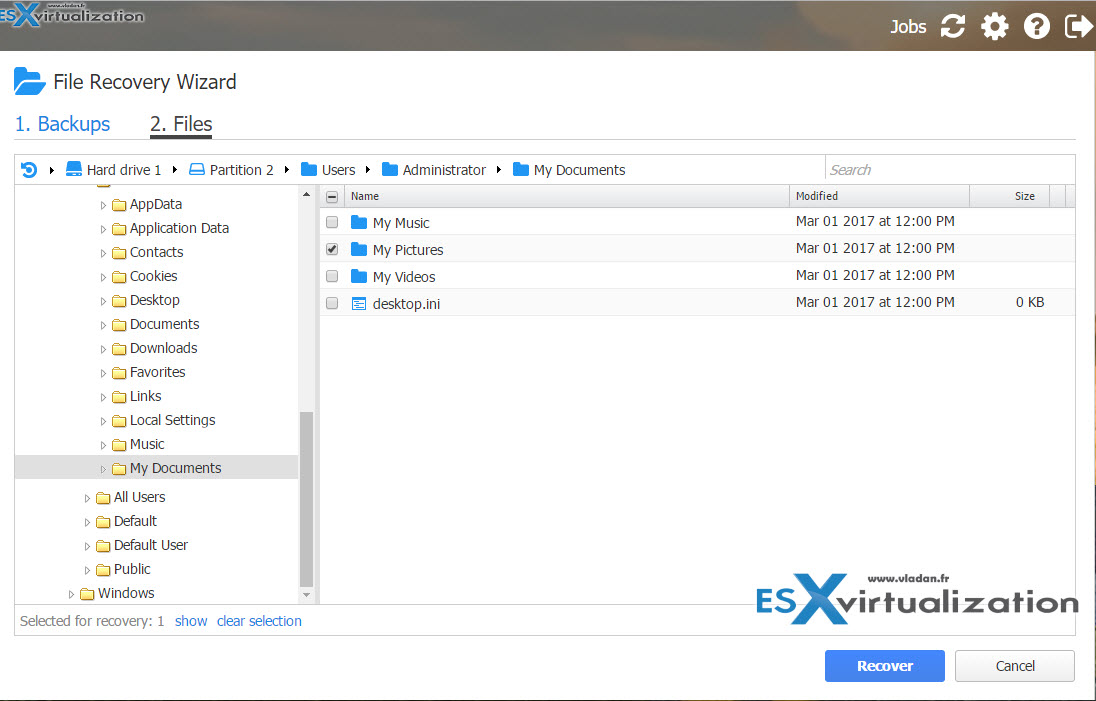Expand the Application Data tree node
Screen dimensions: 1096x701
click(x=103, y=229)
